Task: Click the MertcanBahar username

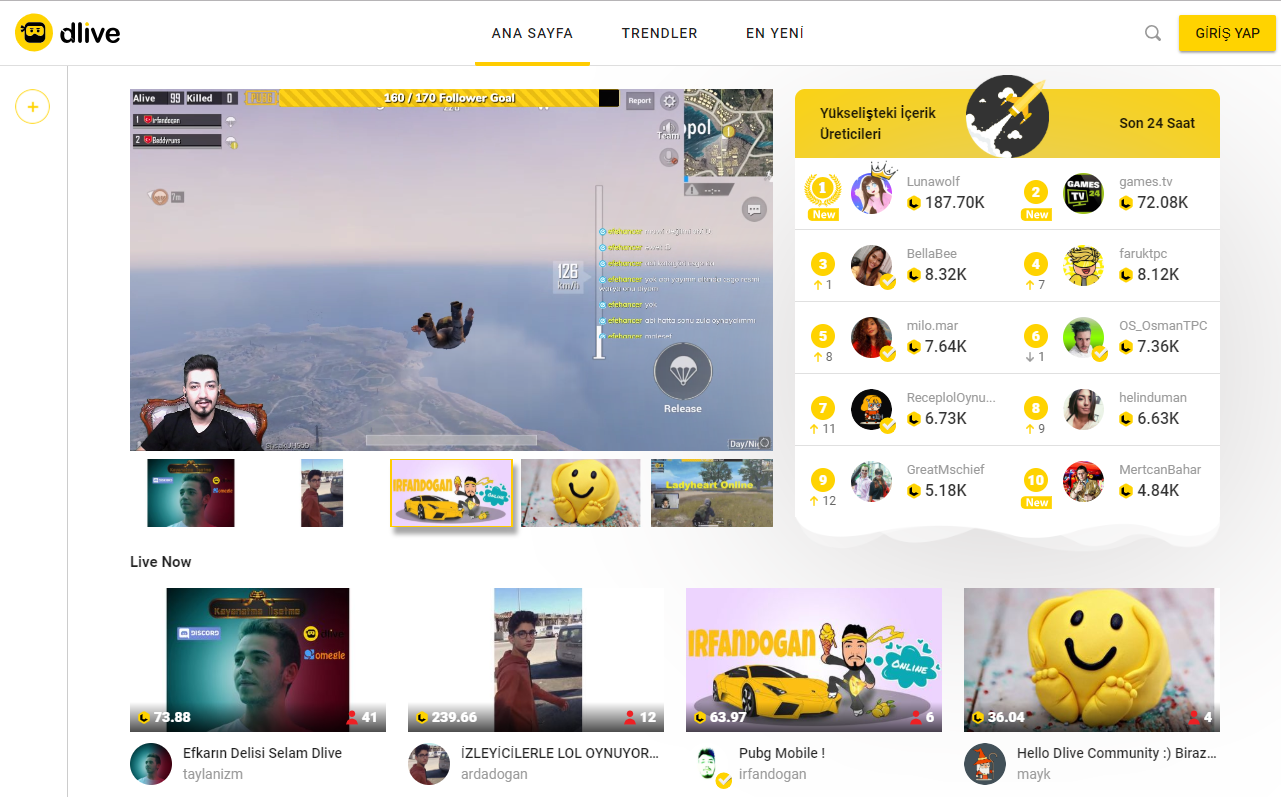Action: [1160, 469]
